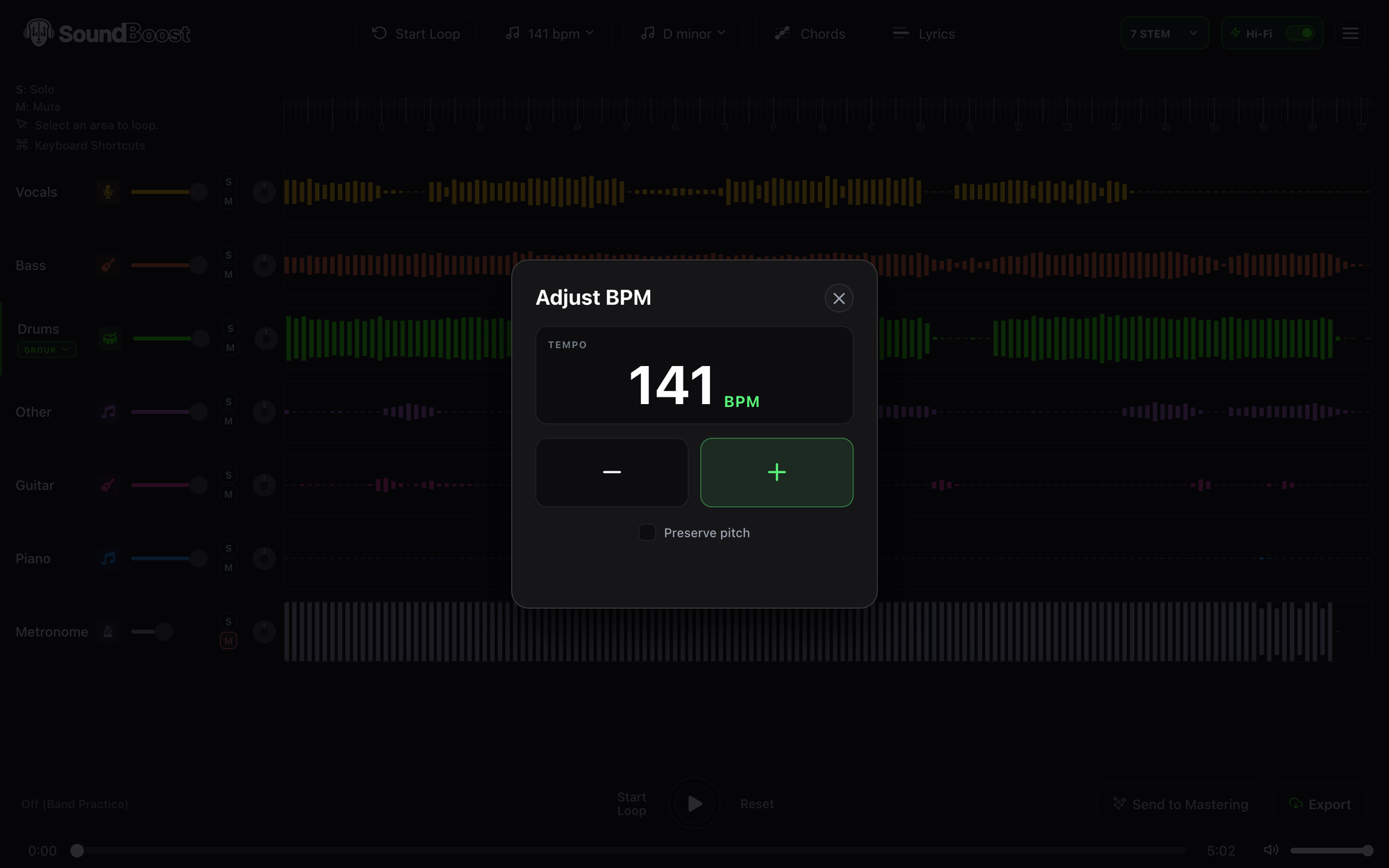Unmute the Metronome track
This screenshot has width=1389, height=868.
point(228,641)
